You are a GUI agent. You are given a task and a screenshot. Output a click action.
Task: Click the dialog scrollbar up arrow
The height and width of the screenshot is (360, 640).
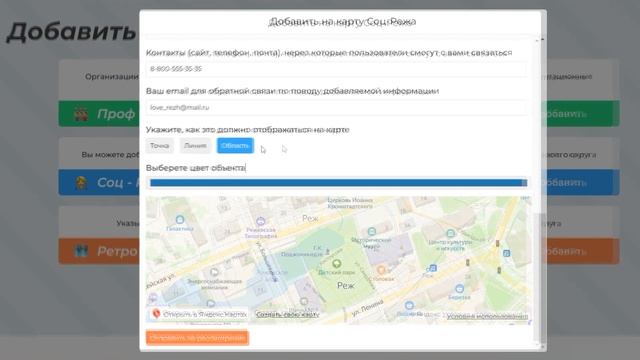[x=542, y=39]
